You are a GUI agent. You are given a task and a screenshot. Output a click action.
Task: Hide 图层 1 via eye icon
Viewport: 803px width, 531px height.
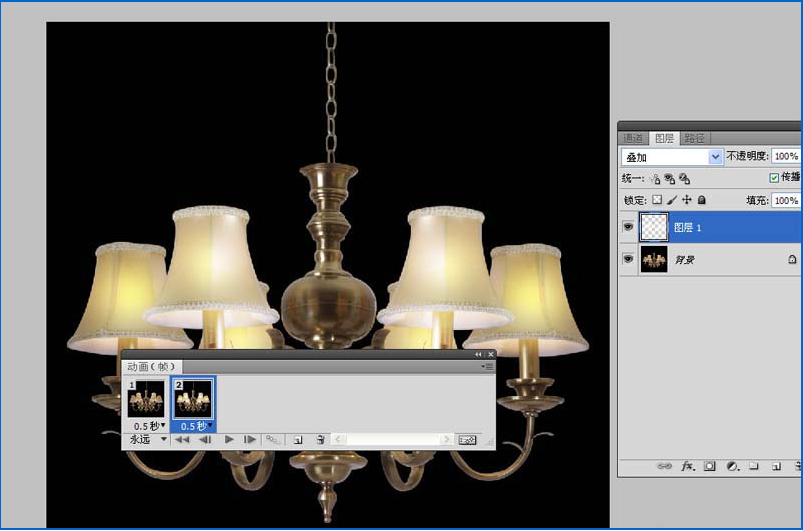coord(628,227)
